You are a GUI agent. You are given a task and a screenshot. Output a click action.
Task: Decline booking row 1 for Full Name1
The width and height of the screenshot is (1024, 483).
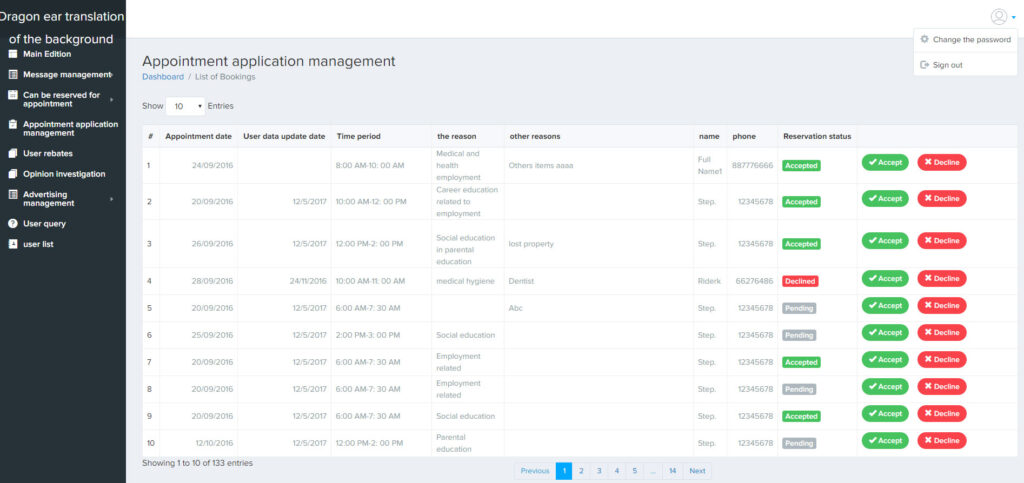942,163
